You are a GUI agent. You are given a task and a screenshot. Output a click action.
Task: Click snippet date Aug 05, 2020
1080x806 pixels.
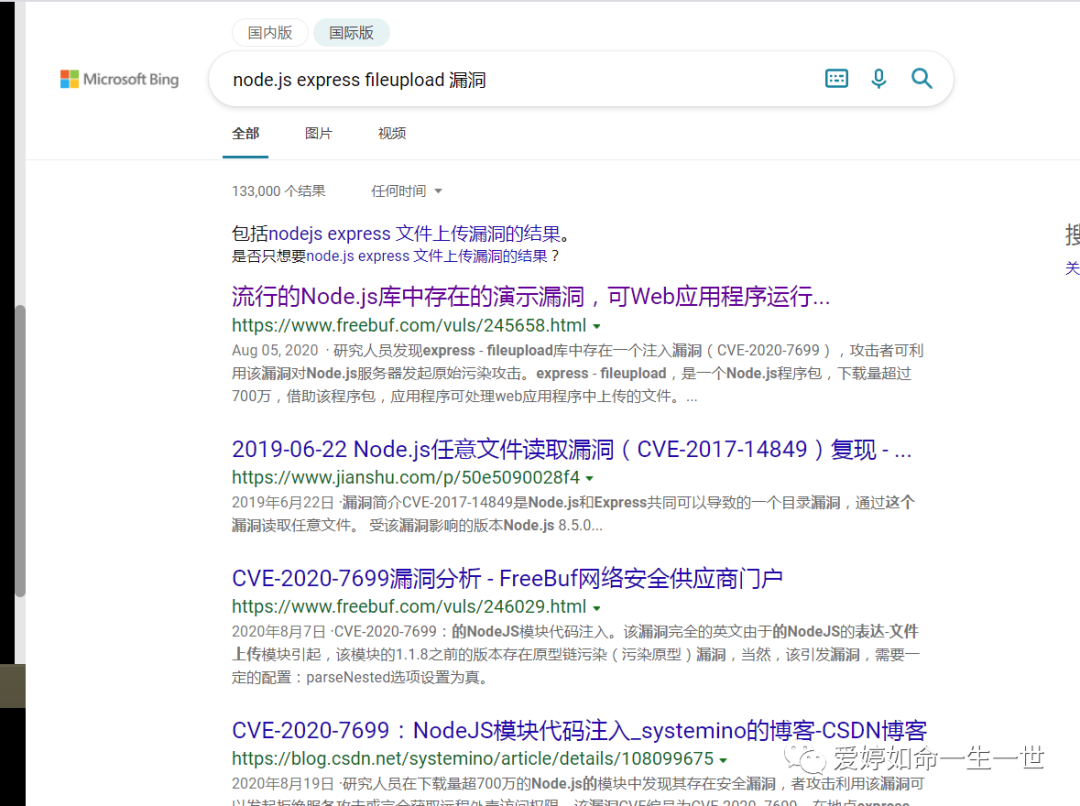point(275,351)
